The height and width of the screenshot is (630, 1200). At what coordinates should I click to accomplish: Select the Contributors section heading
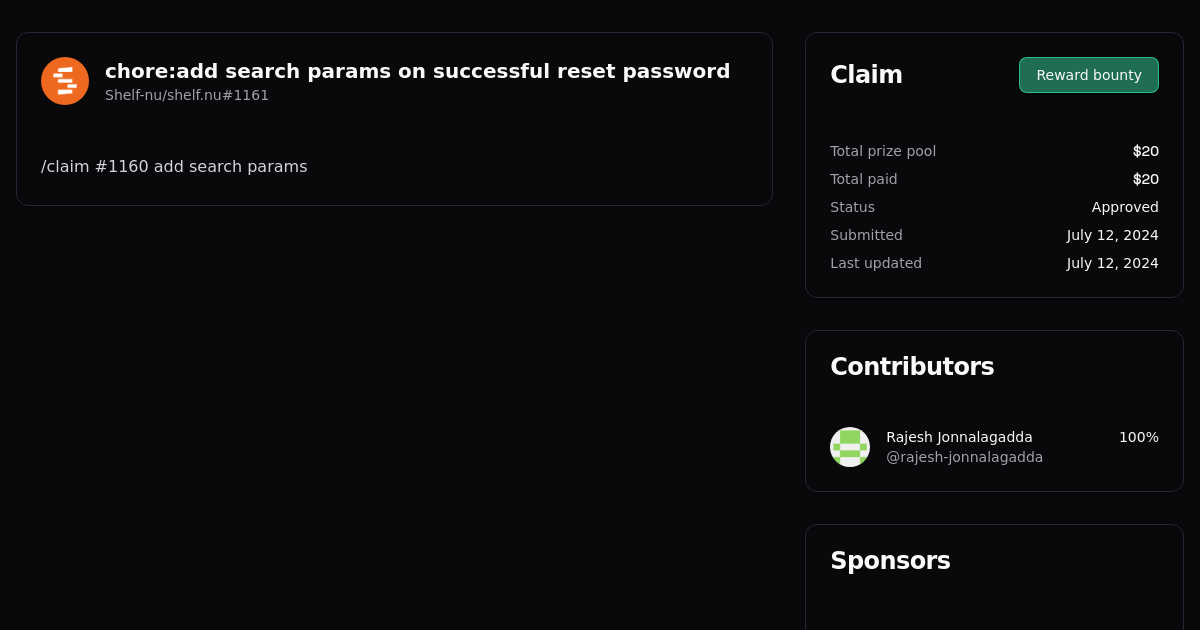tap(912, 366)
